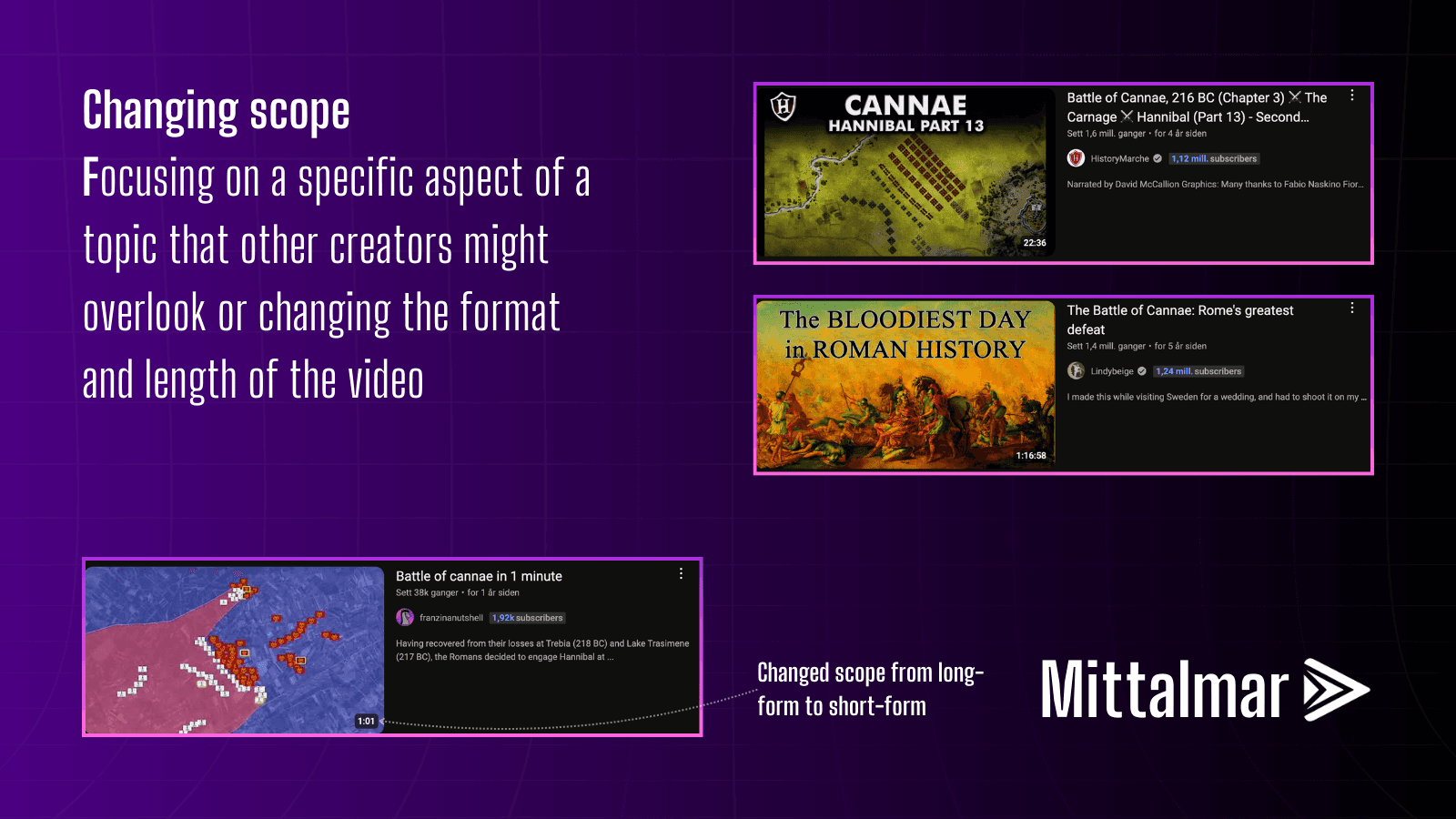The height and width of the screenshot is (819, 1456).
Task: Click the 'Changed scope from long-form to short-form' caption
Action: pyautogui.click(x=871, y=689)
